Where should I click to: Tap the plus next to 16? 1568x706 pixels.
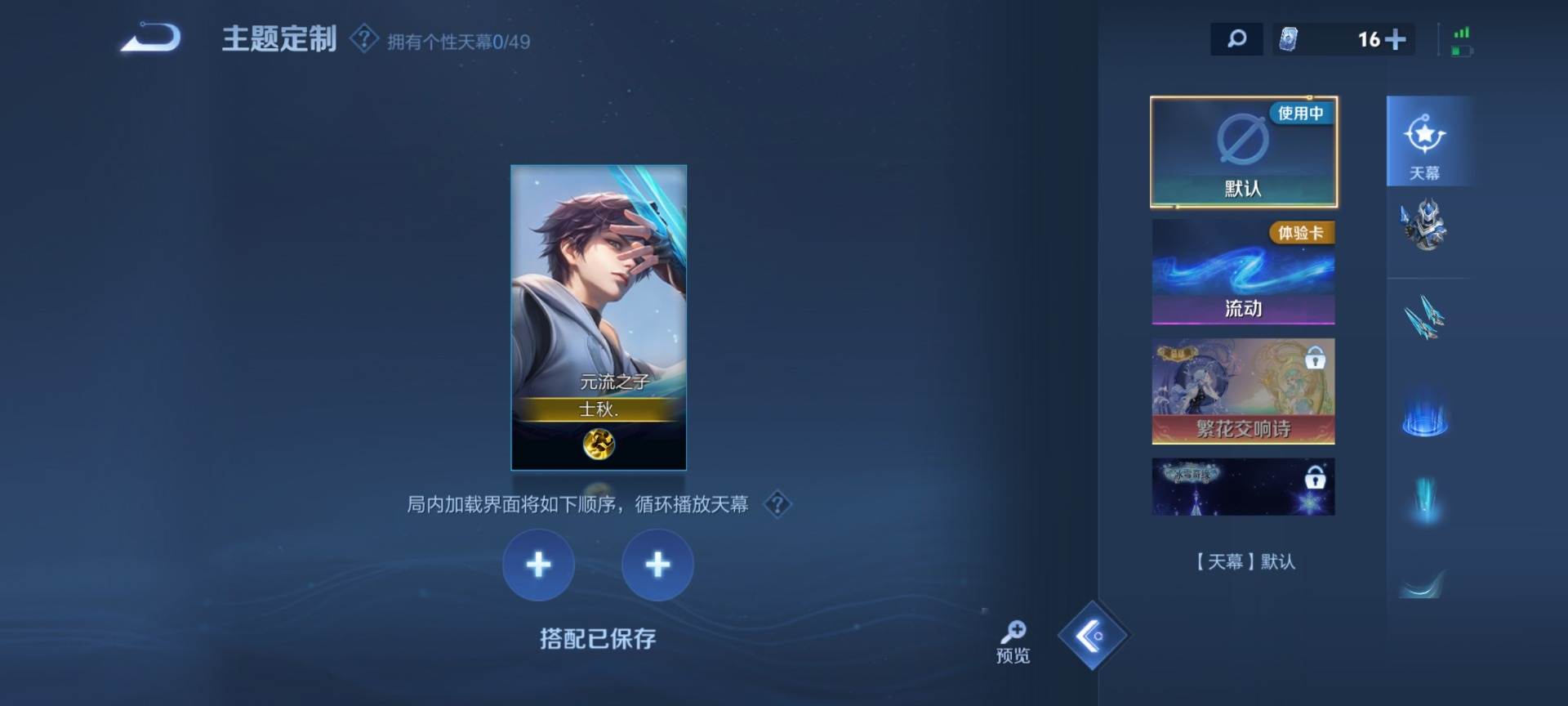tap(1396, 39)
